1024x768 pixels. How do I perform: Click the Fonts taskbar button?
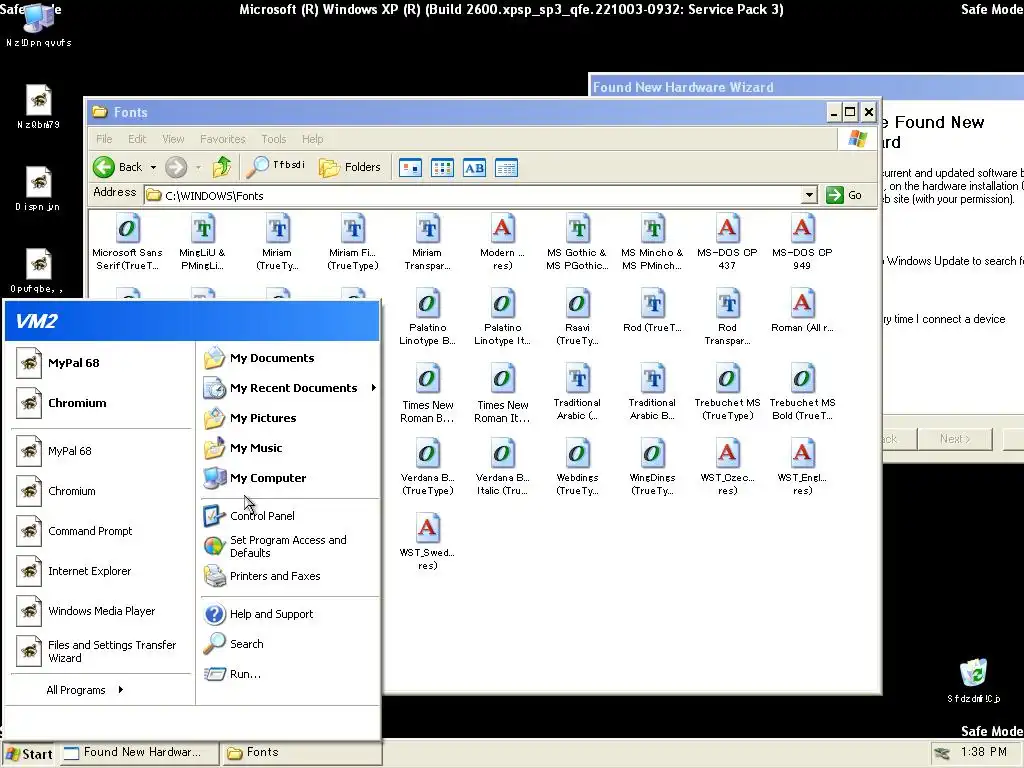(x=300, y=753)
